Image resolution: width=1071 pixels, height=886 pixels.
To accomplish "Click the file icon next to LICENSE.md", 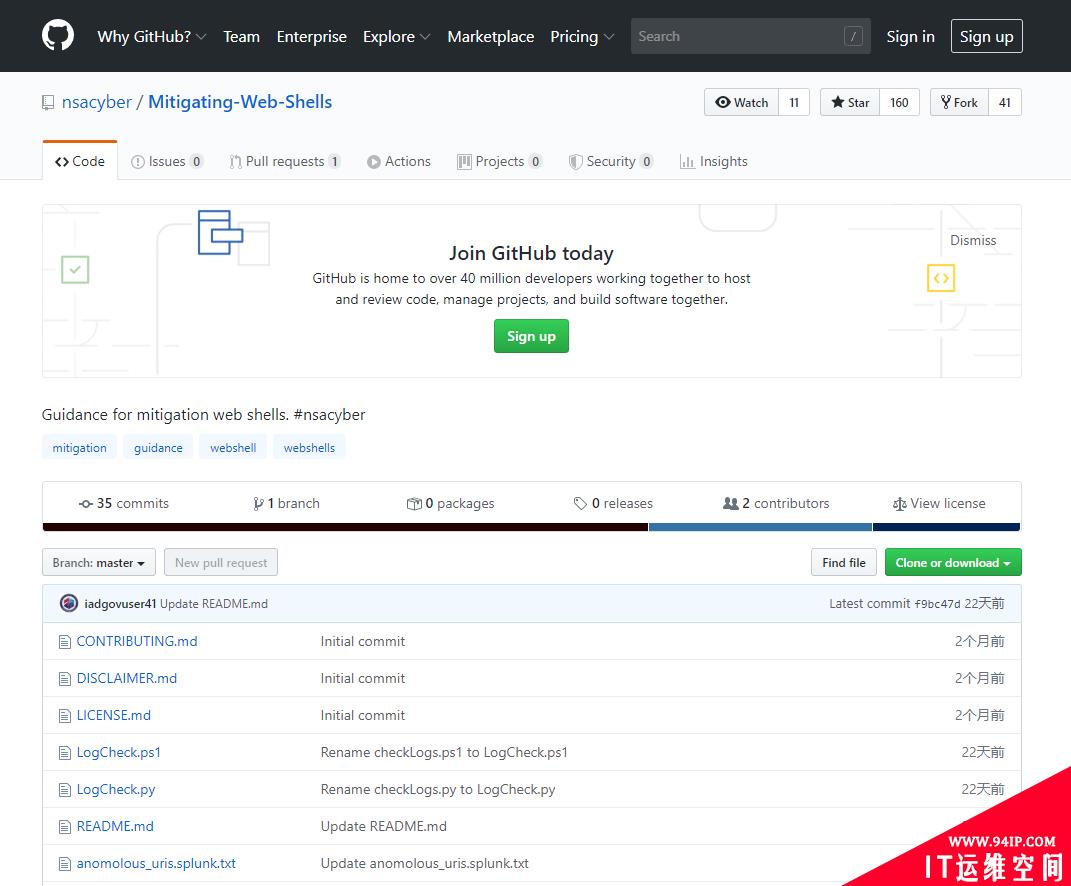I will pos(65,715).
